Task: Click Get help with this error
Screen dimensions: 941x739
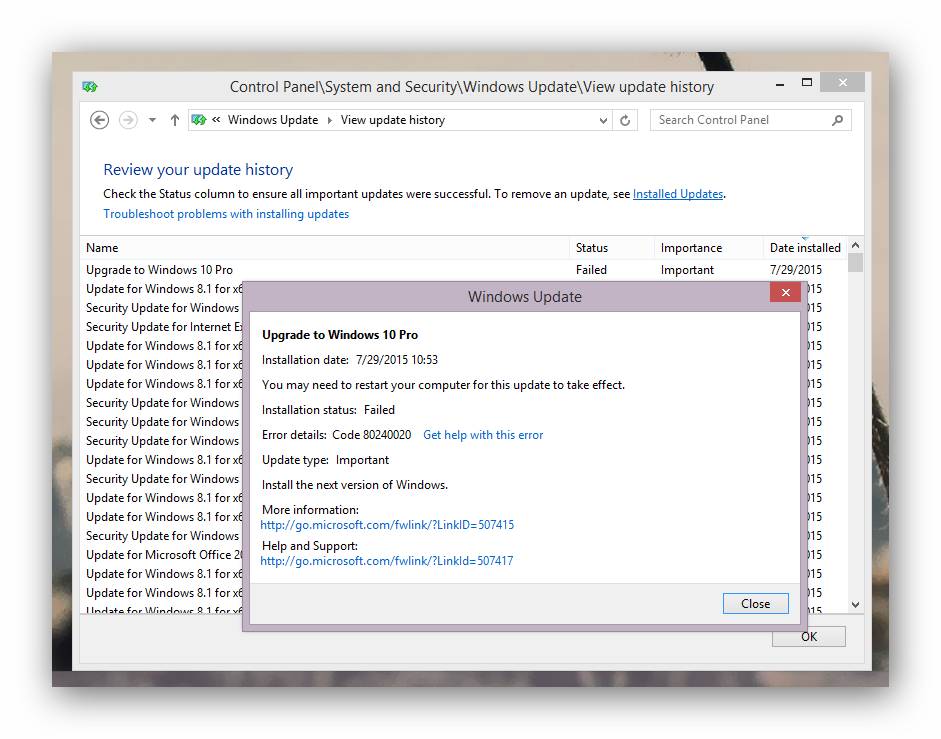Action: click(x=483, y=435)
